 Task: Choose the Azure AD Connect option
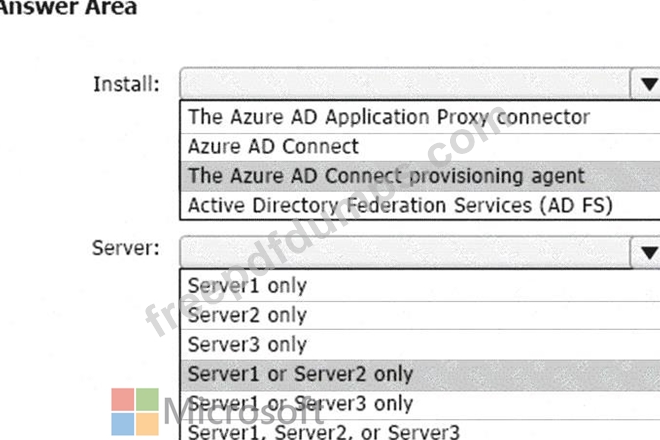[x=273, y=146]
